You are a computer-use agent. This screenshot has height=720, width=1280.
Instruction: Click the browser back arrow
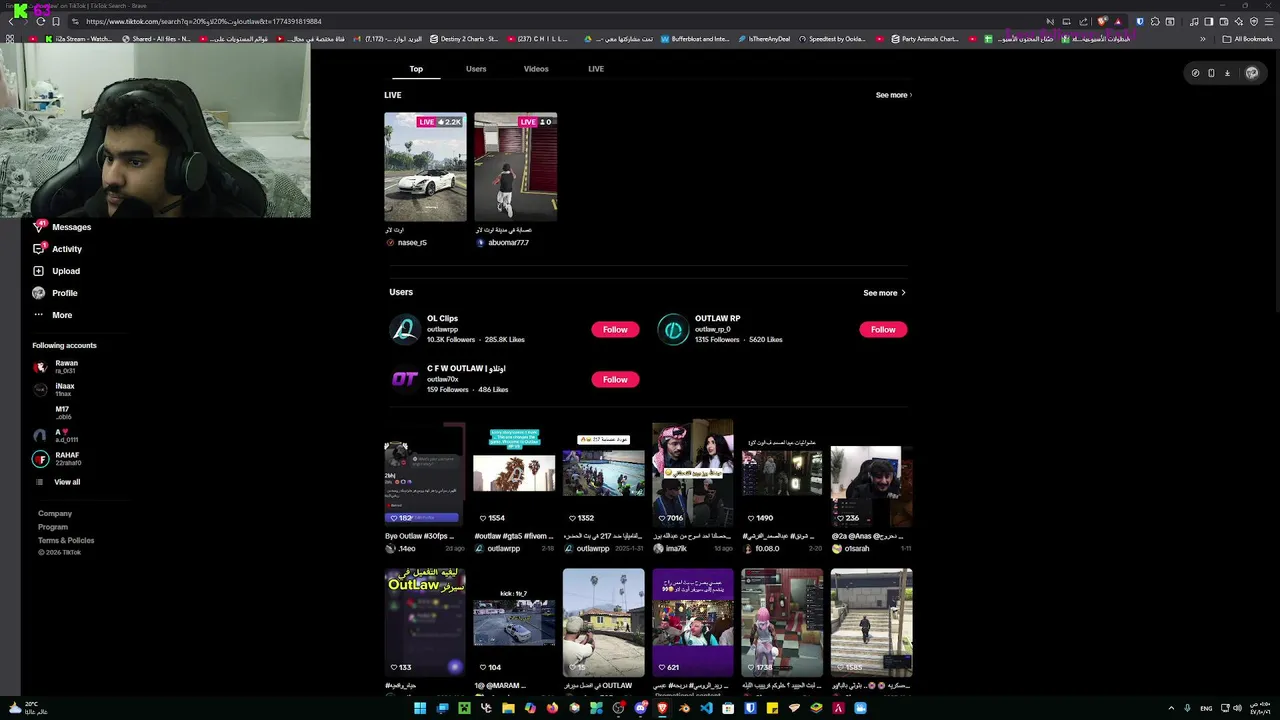tap(11, 21)
